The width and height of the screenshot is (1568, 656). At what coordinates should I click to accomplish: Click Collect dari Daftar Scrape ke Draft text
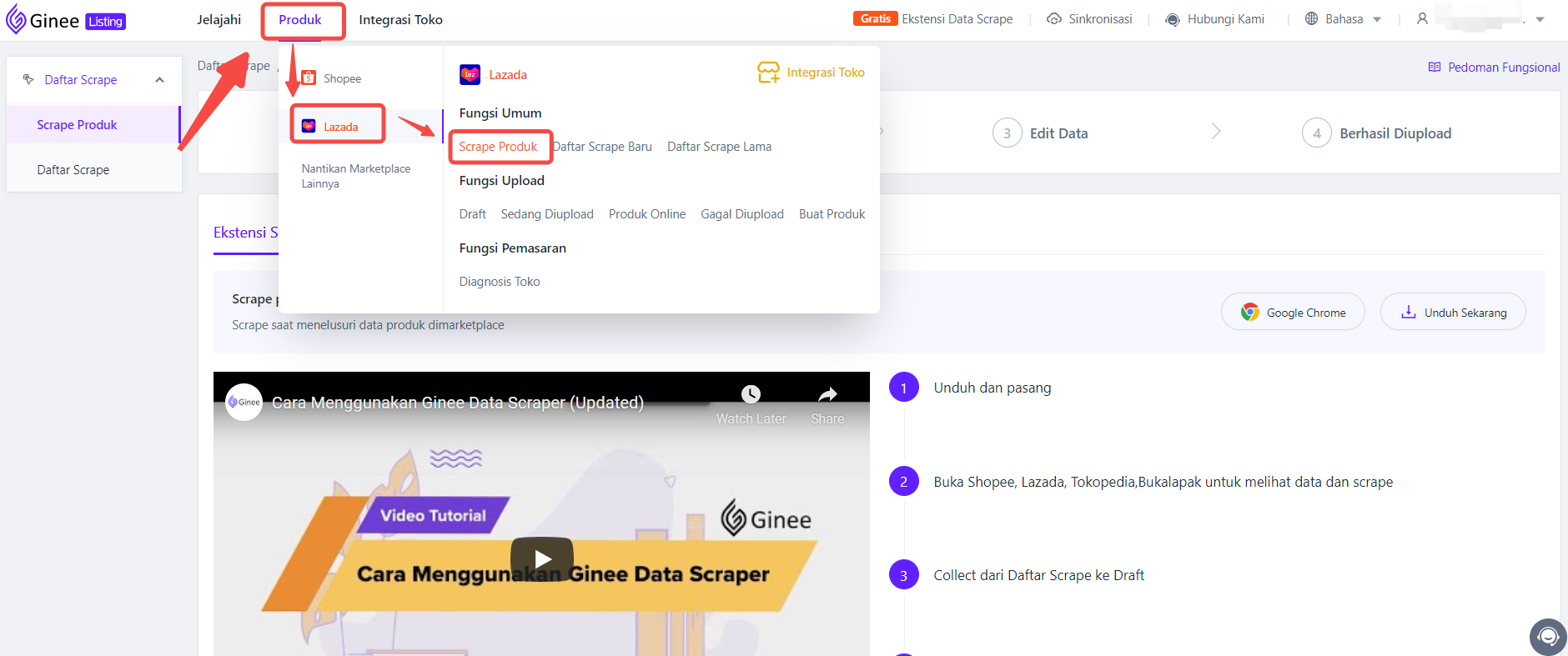tap(1038, 575)
